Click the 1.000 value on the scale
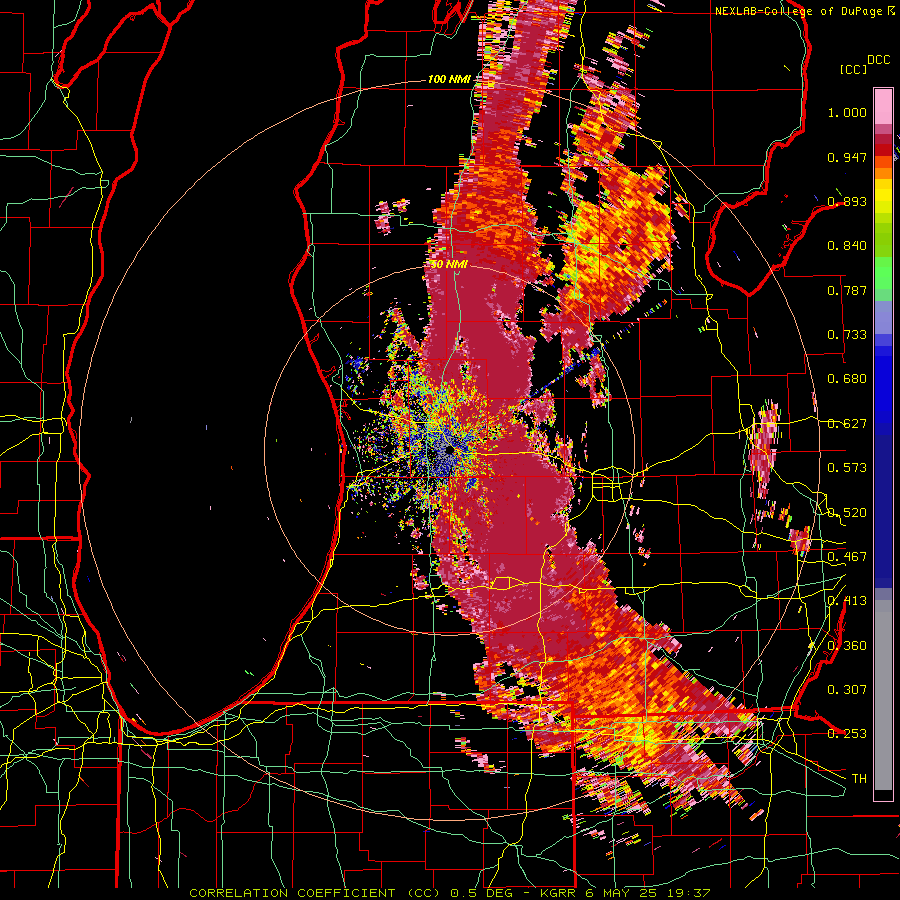The width and height of the screenshot is (900, 900). click(x=847, y=113)
